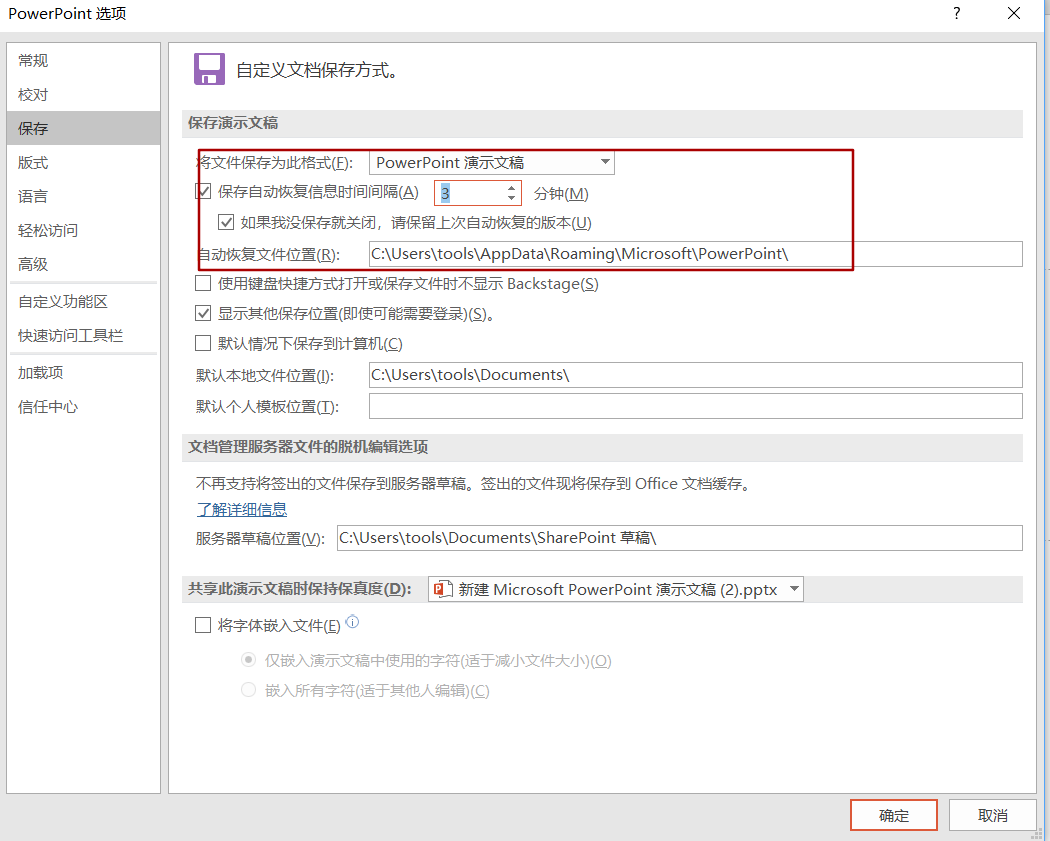
Task: Click the help question mark icon
Action: tap(956, 13)
